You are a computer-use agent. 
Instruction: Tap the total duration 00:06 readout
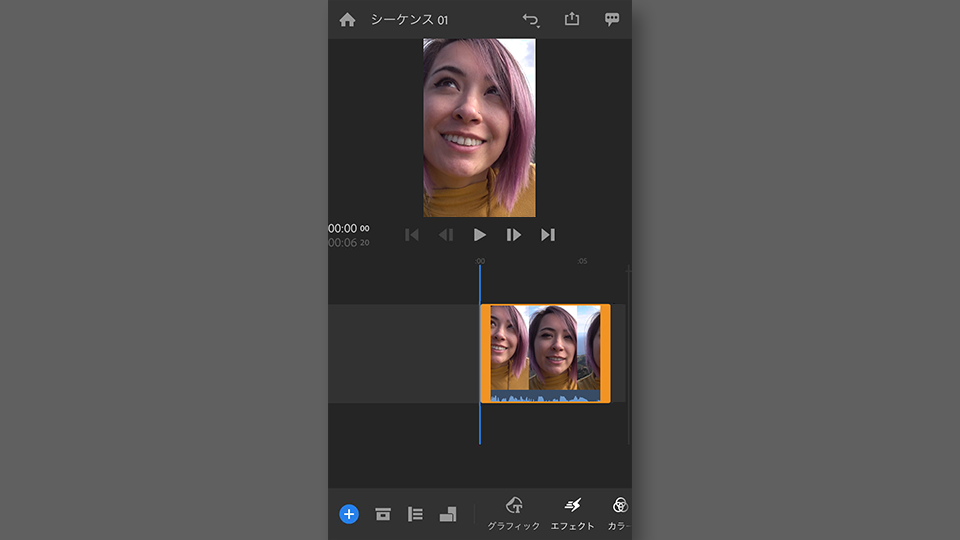pyautogui.click(x=349, y=243)
